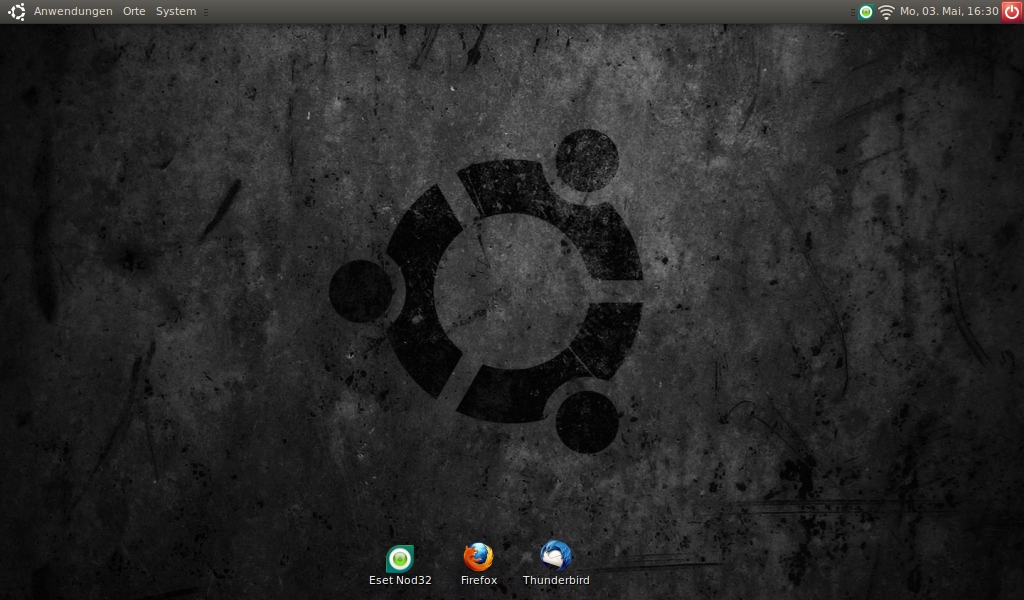Open the Anwendungen menu
1024x600 pixels.
pos(73,11)
